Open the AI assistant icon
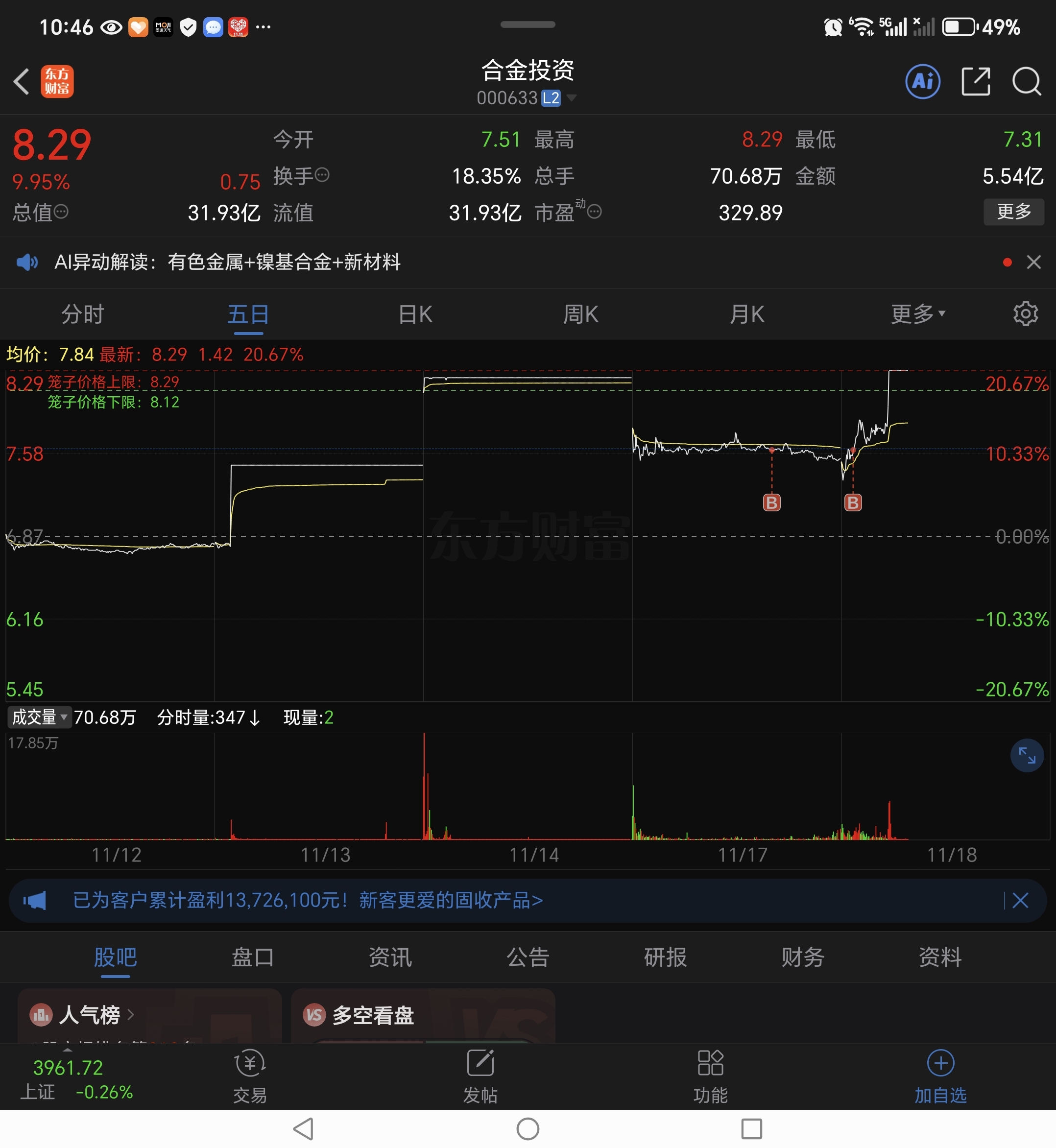 pos(922,81)
